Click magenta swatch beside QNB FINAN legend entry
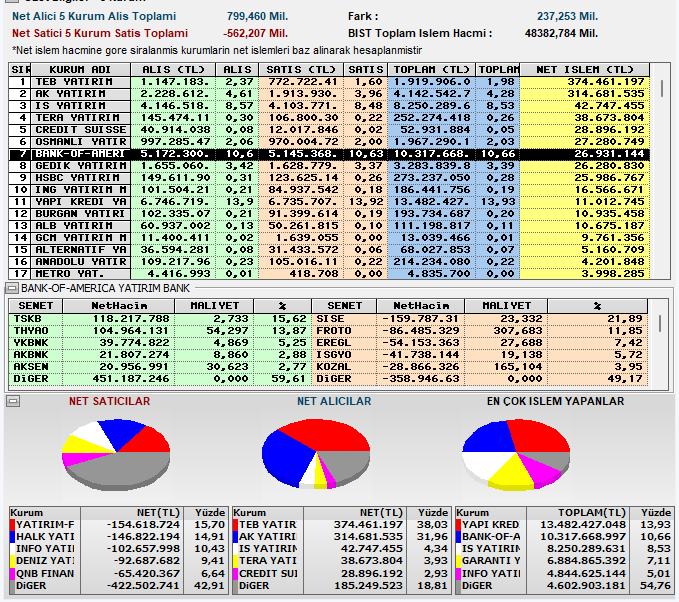This screenshot has height=602, width=679. click(x=12, y=574)
